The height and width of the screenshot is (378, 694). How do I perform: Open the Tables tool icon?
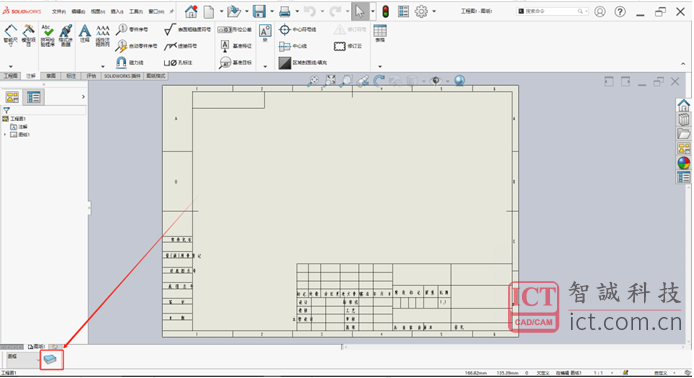click(380, 34)
